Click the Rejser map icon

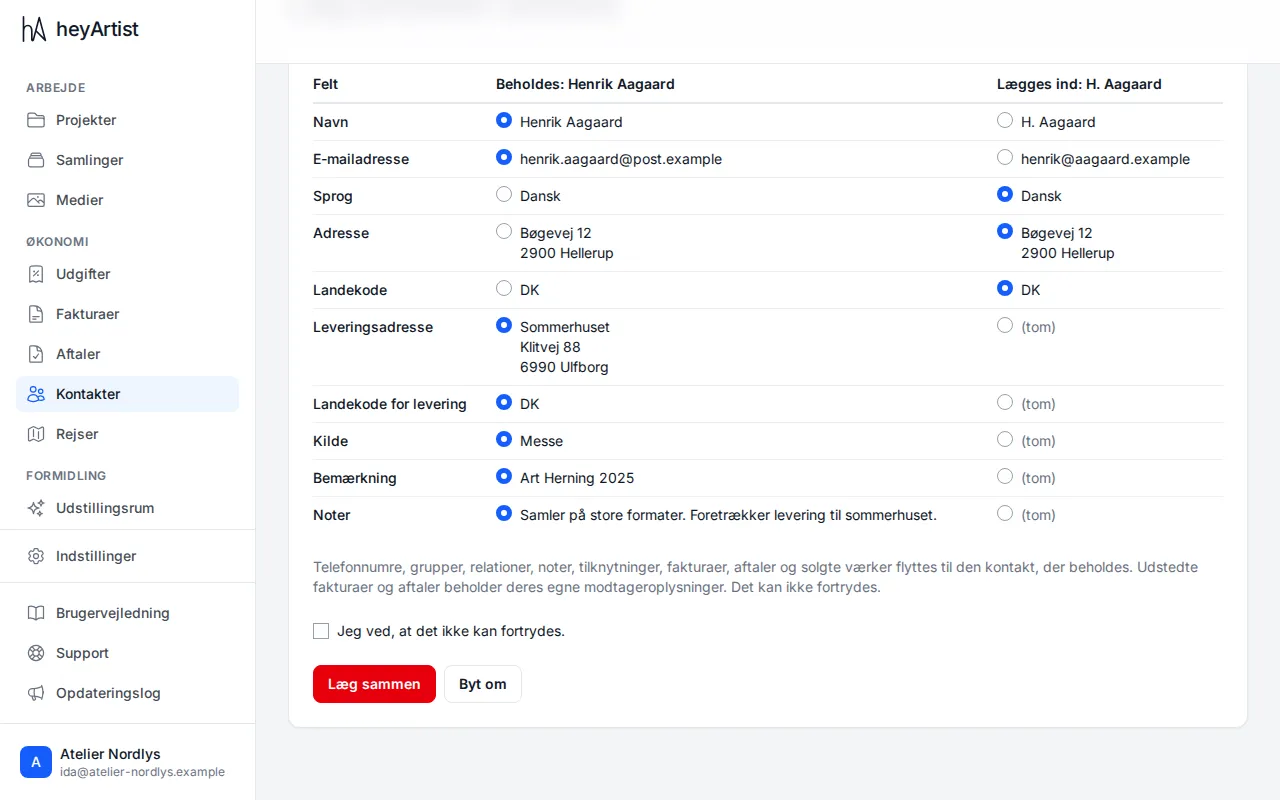pos(36,434)
